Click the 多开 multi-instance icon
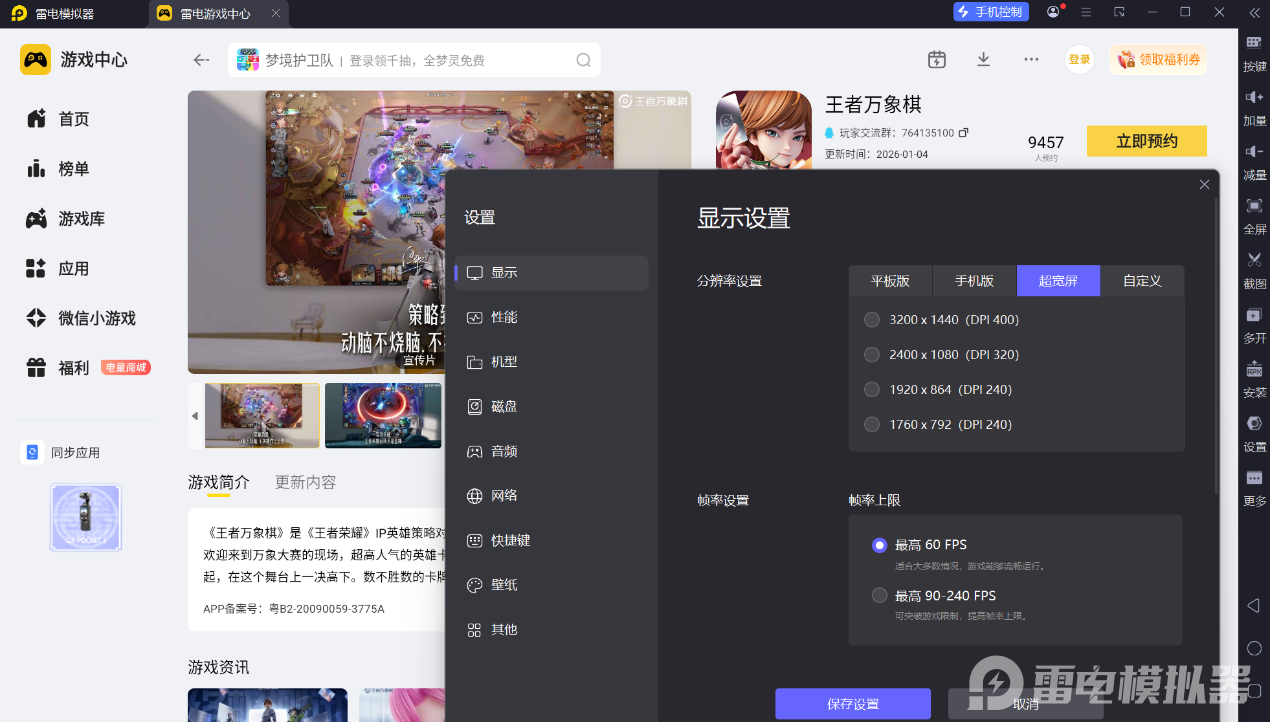Screen dimensions: 1270x722 (x=1254, y=316)
